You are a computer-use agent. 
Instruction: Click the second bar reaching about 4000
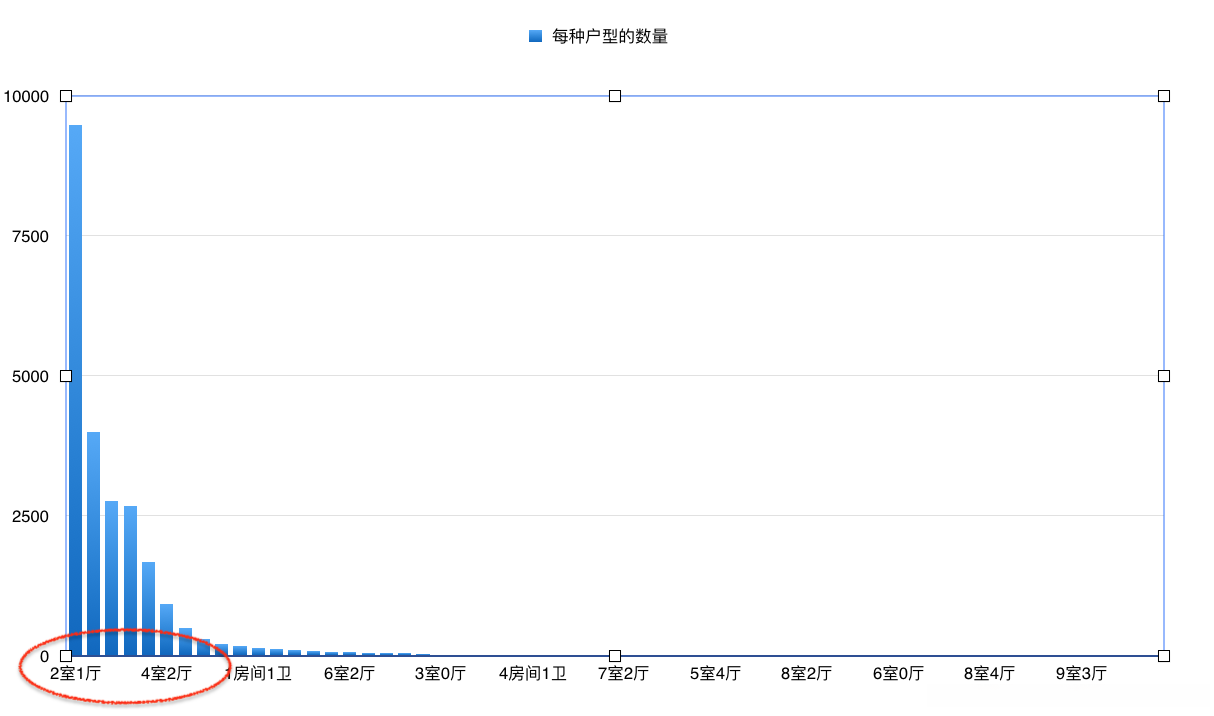coord(93,544)
